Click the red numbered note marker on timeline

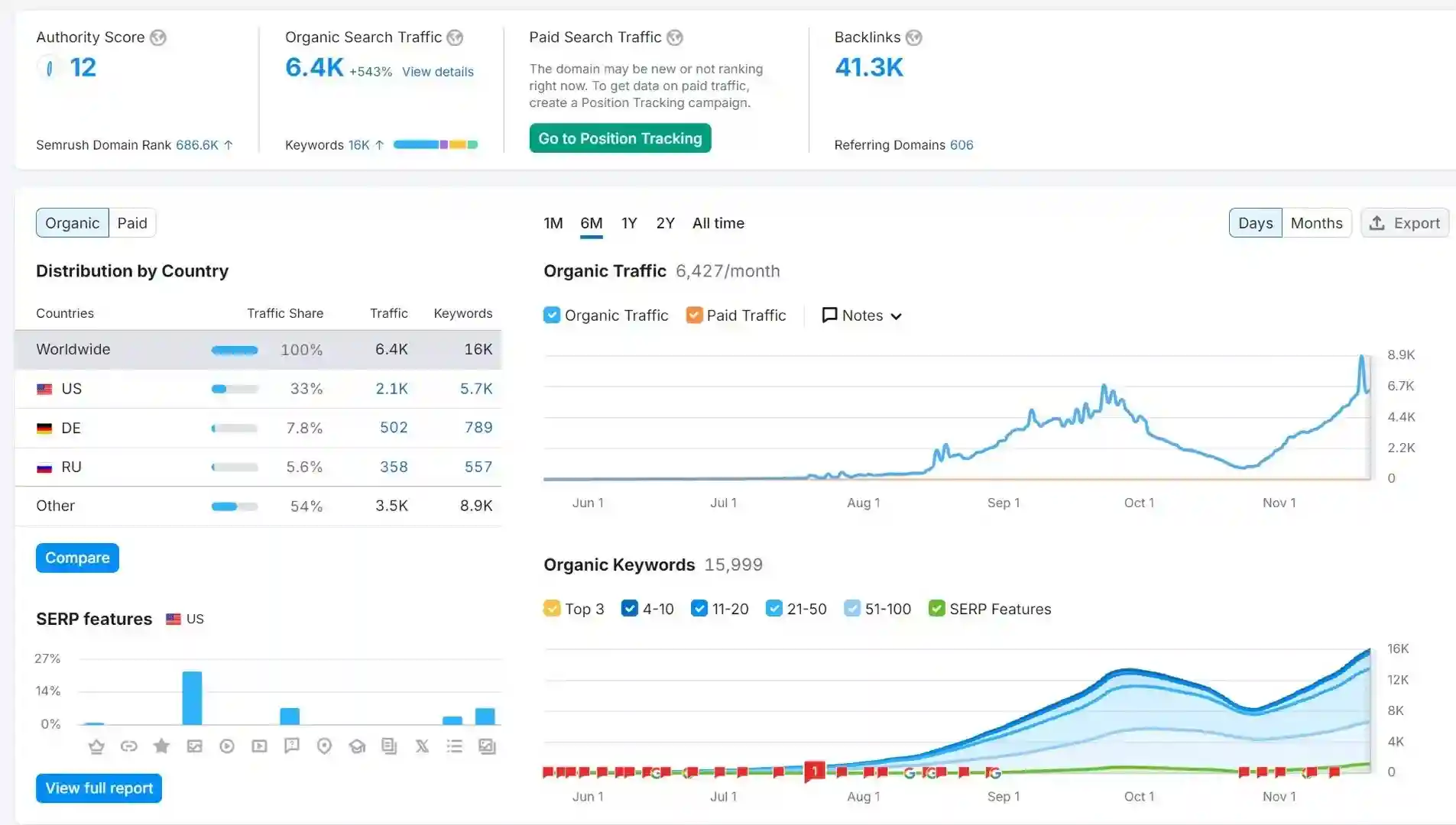(x=815, y=771)
